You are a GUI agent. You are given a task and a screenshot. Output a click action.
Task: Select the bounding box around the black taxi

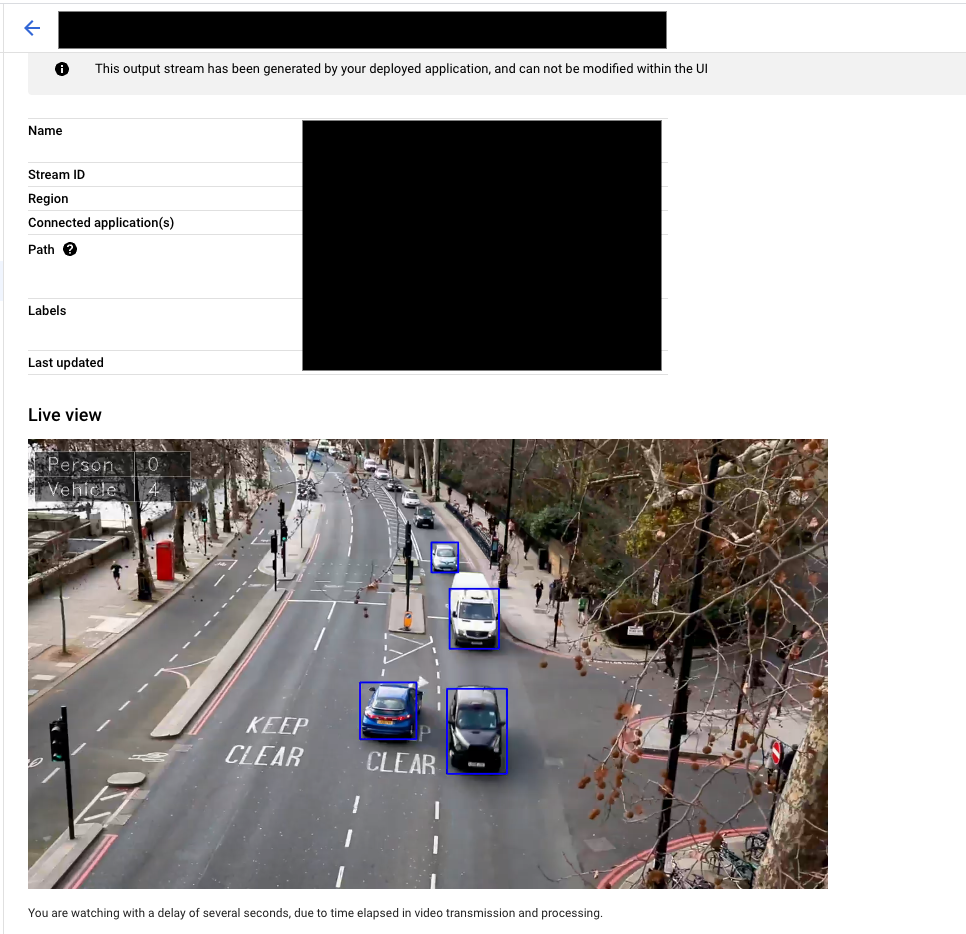[477, 730]
